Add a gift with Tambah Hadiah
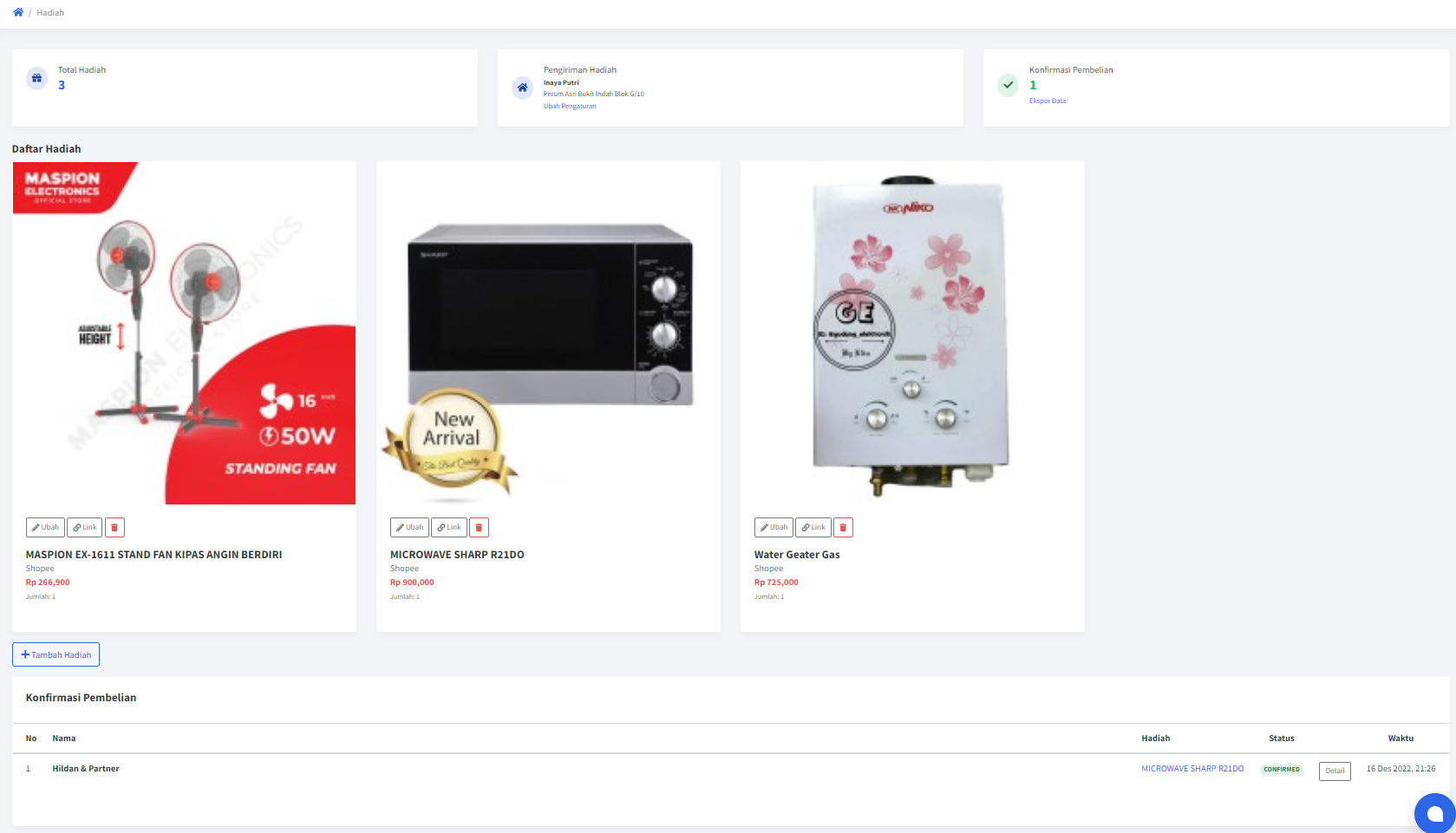1456x833 pixels. tap(55, 654)
